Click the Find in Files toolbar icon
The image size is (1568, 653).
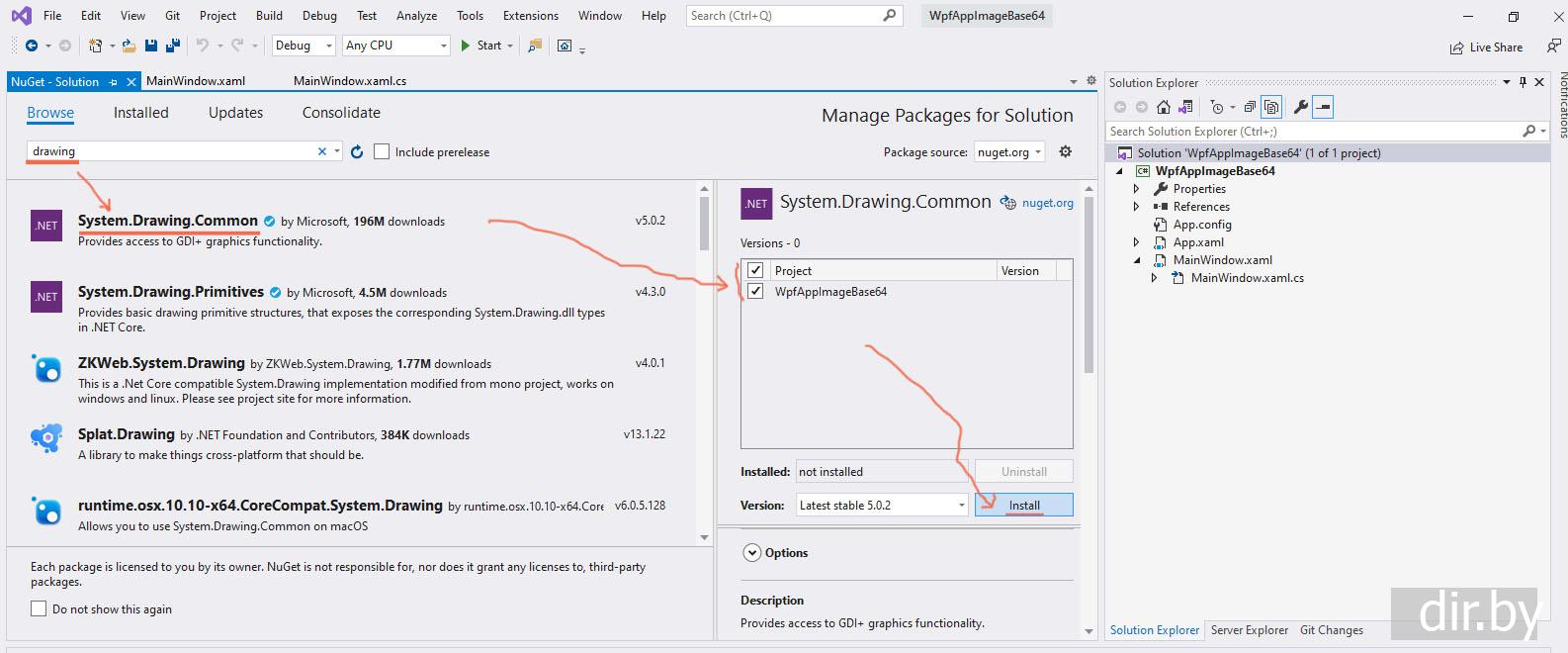click(x=535, y=46)
